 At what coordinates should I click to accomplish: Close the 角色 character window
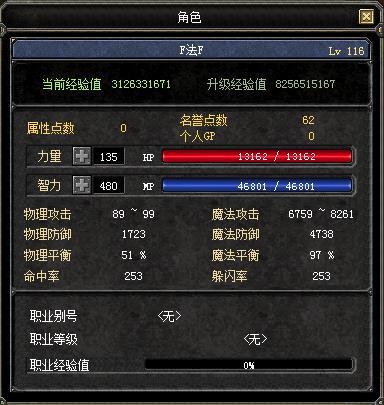click(x=366, y=17)
